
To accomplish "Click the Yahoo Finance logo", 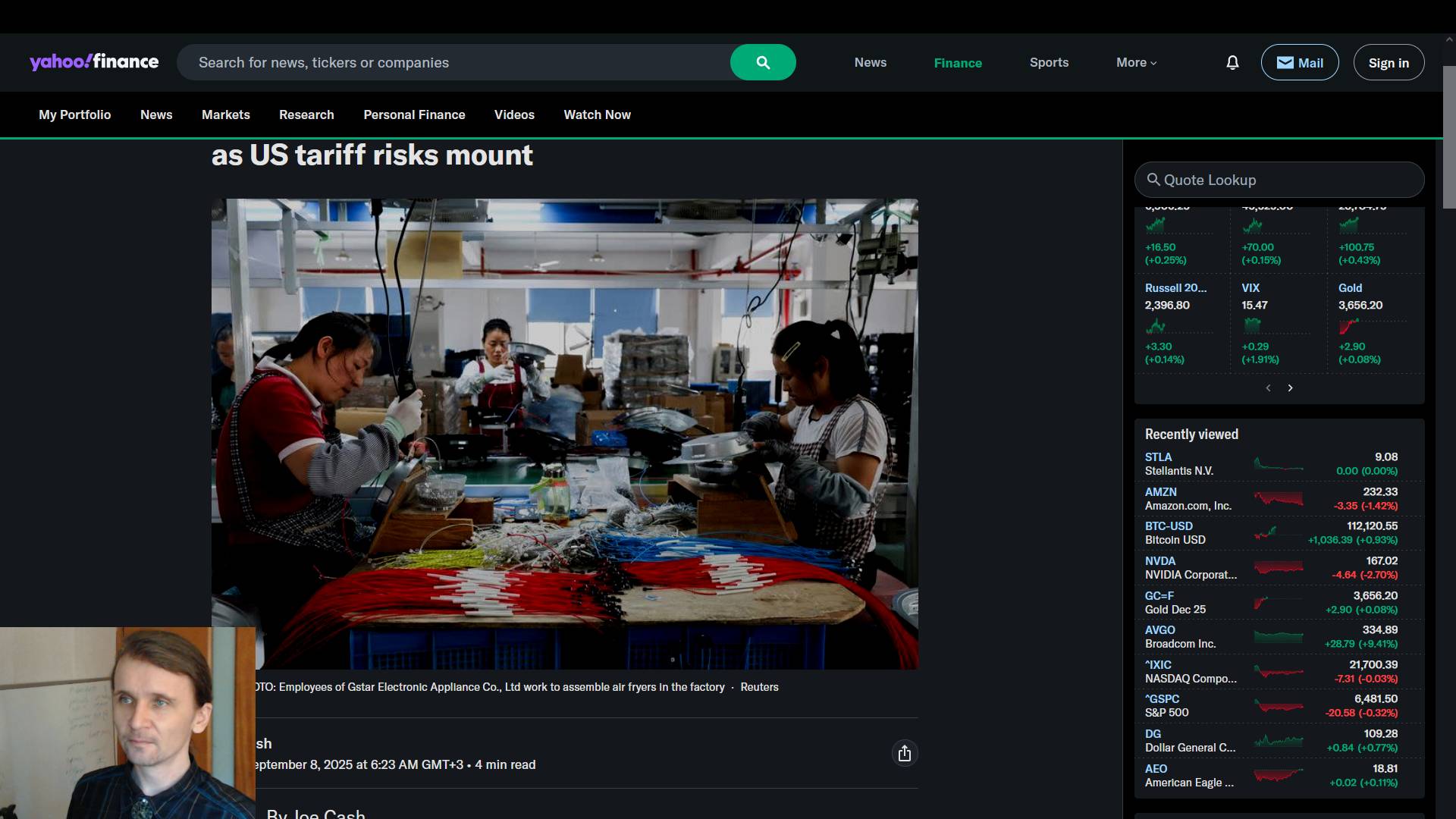I will pos(94,62).
